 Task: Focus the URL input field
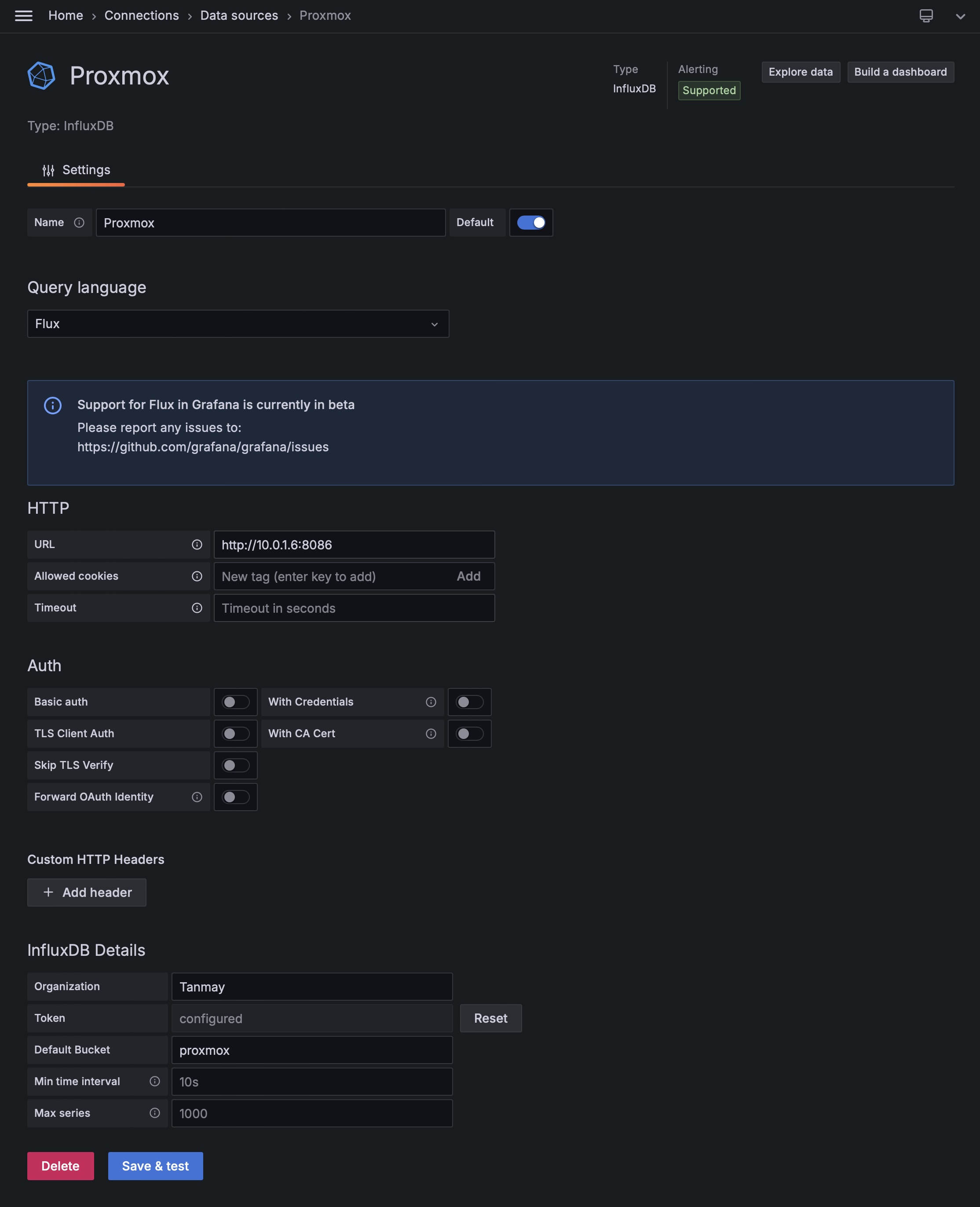pyautogui.click(x=354, y=544)
